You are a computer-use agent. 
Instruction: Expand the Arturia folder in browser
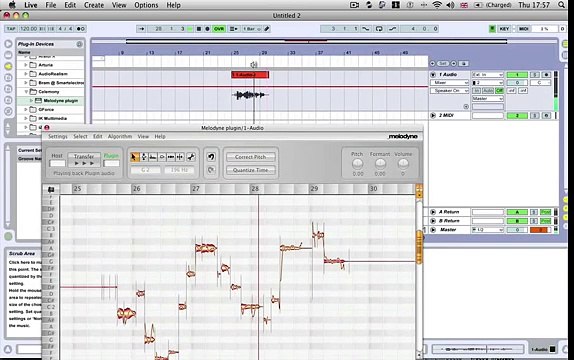click(26, 65)
